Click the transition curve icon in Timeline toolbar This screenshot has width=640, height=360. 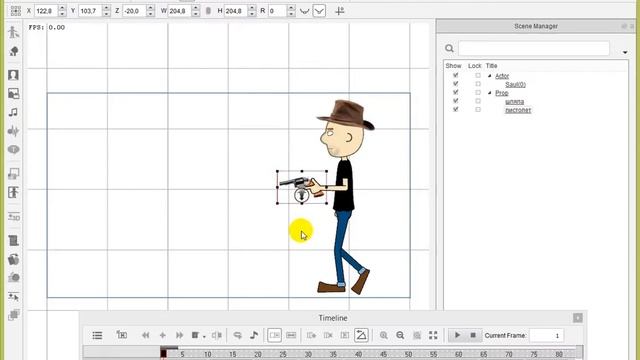pyautogui.click(x=361, y=335)
